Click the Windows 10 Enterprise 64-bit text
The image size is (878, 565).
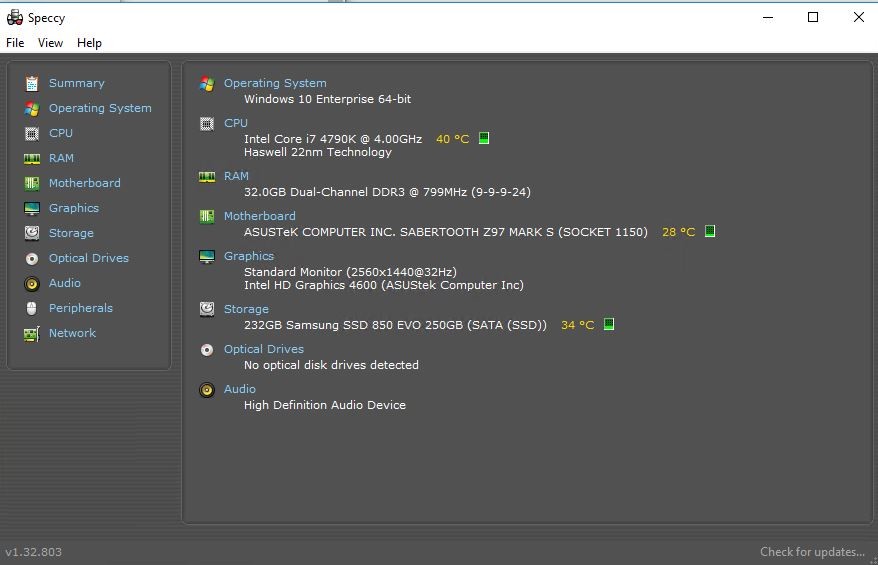point(328,99)
